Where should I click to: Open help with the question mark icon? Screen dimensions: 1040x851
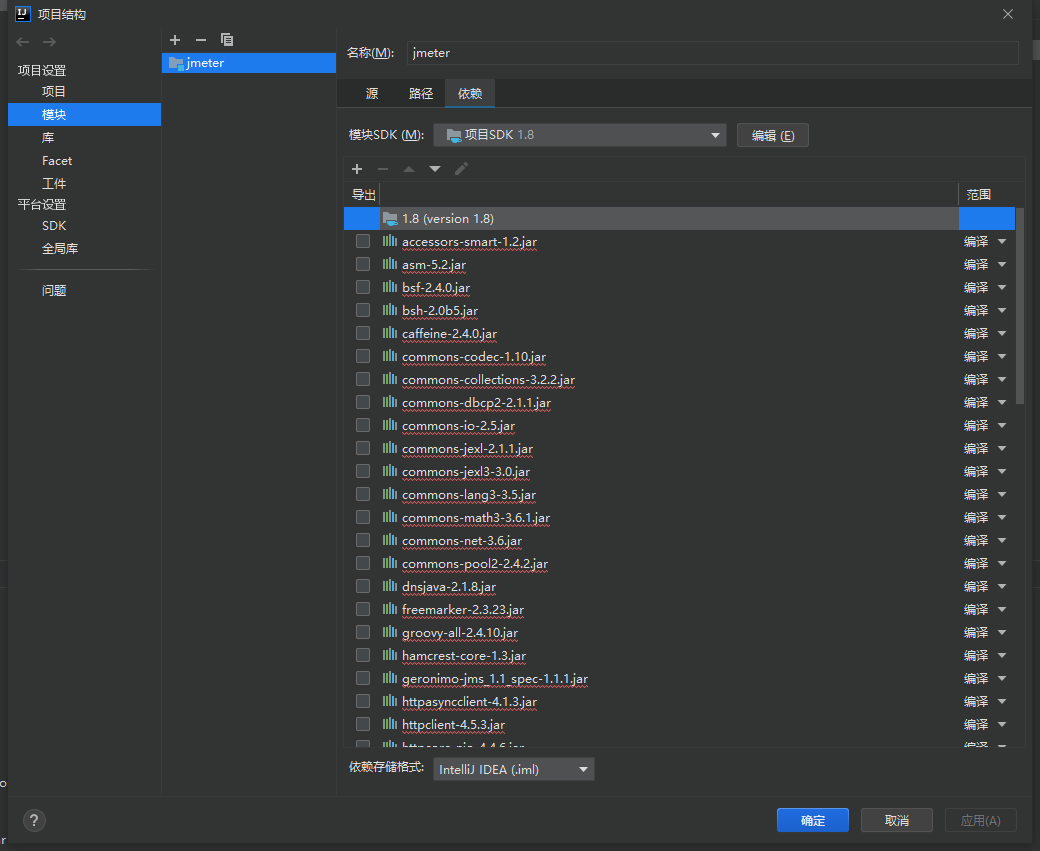click(34, 820)
